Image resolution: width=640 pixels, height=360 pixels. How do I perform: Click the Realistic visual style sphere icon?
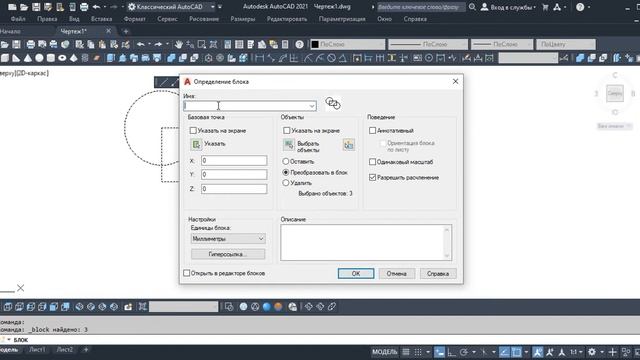click(267, 307)
